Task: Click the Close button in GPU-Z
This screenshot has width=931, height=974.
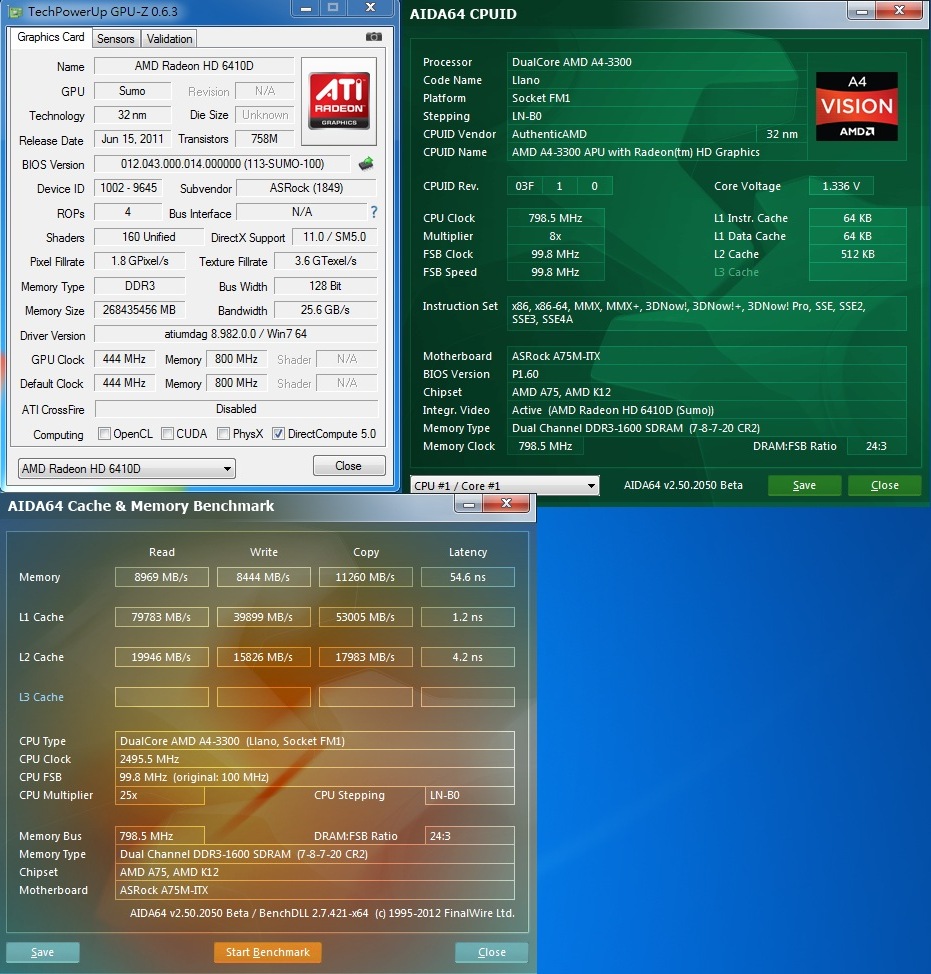Action: 348,466
